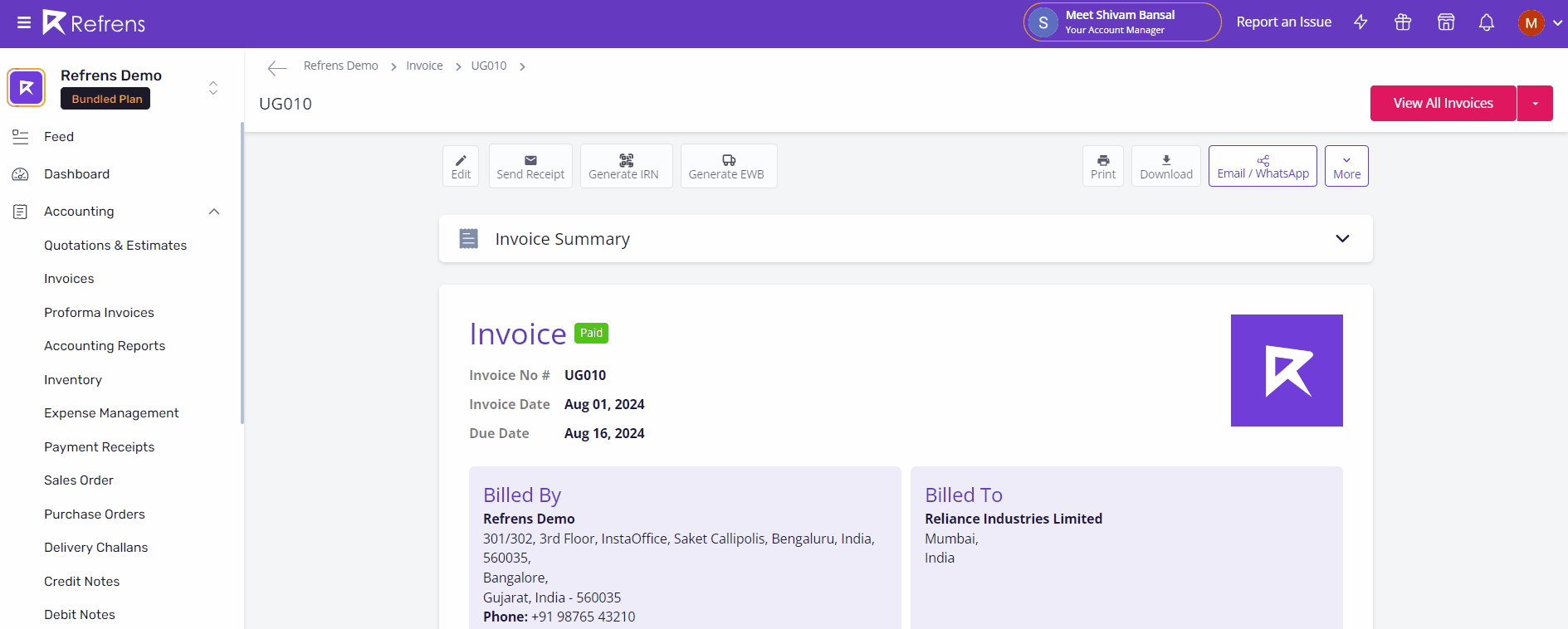Open Invoice breadcrumb link
The image size is (1568, 629).
(x=424, y=66)
